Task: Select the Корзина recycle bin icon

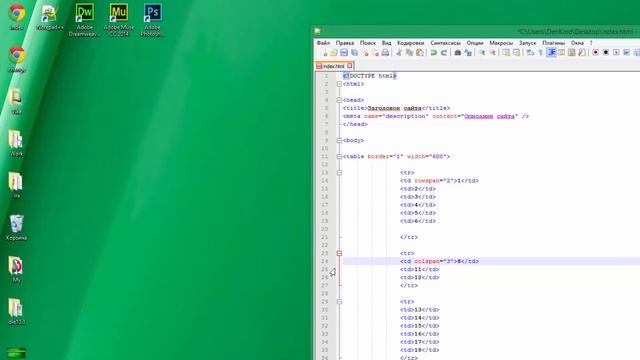Action: pos(16,227)
